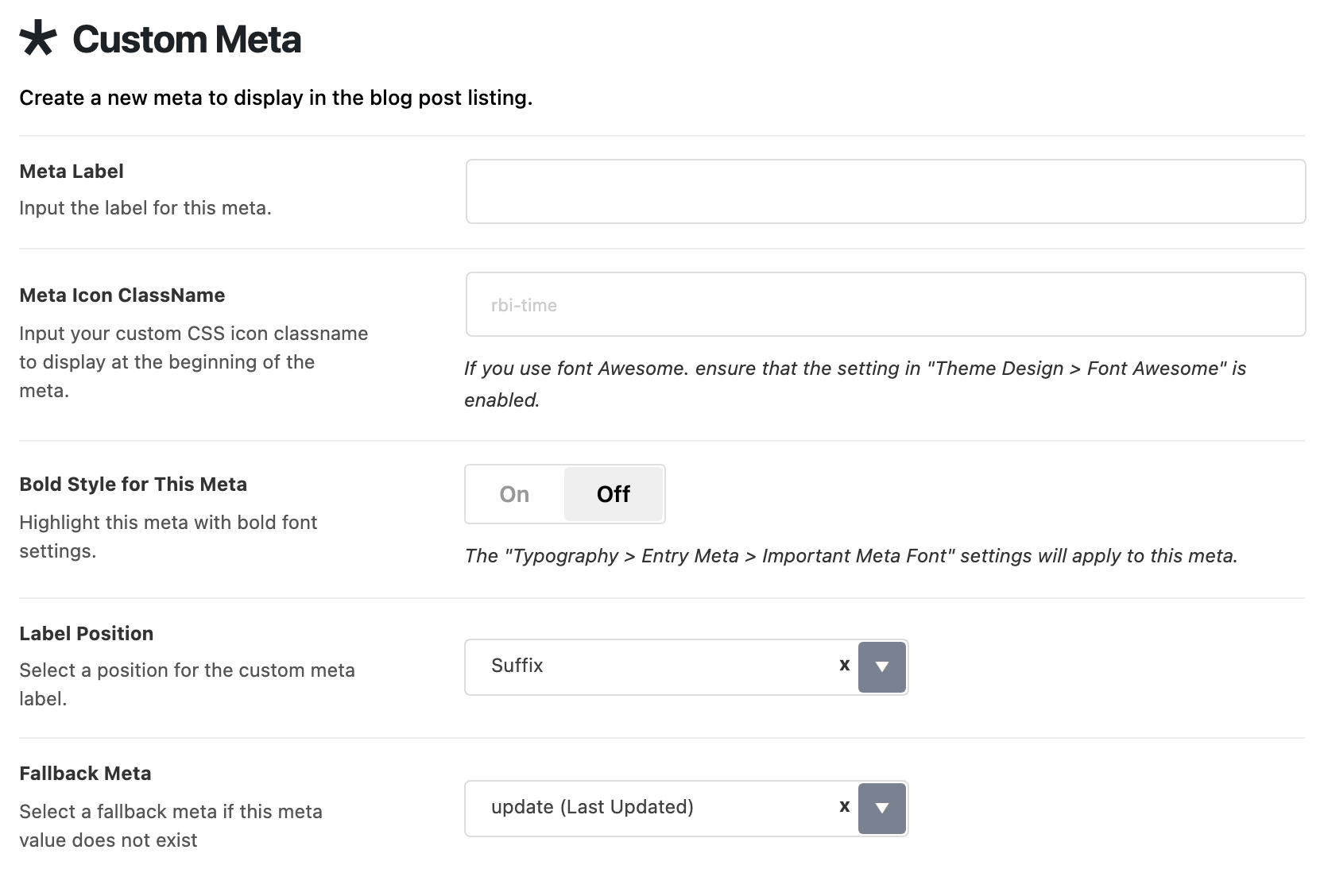Expand Label Position dropdown arrow
Screen dimensions: 1324x896
click(882, 666)
